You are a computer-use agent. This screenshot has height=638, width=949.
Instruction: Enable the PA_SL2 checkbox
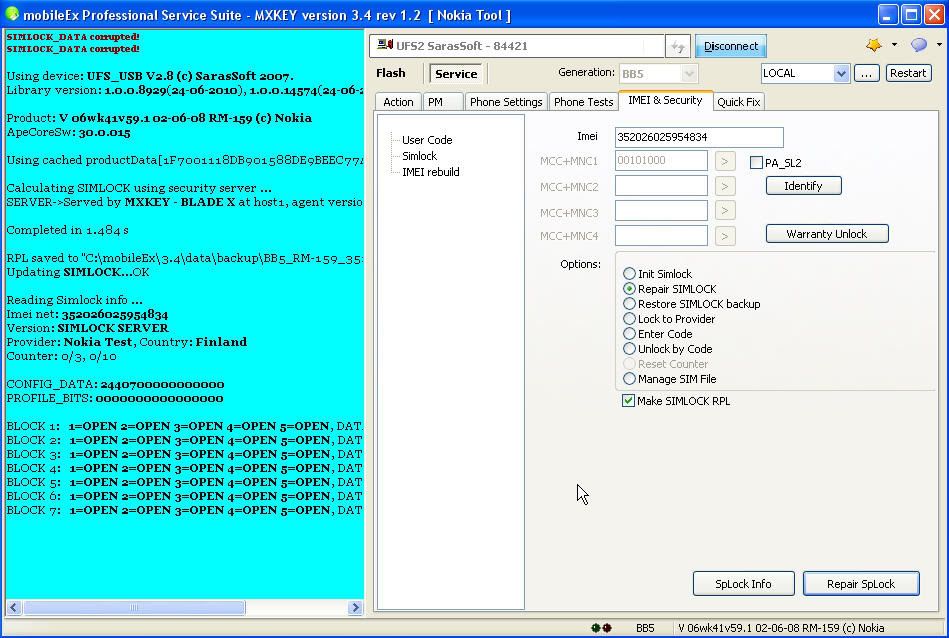pos(756,162)
